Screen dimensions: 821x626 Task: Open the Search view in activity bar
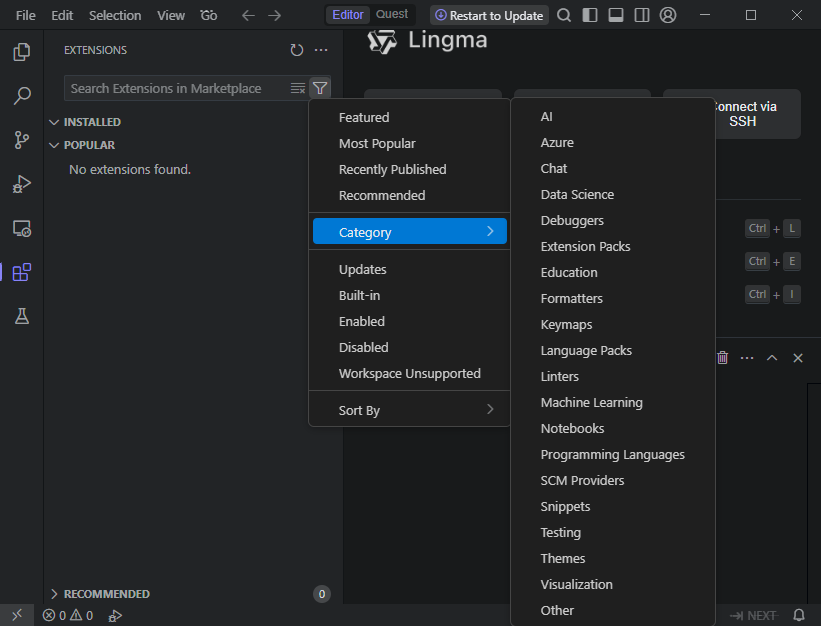(21, 96)
